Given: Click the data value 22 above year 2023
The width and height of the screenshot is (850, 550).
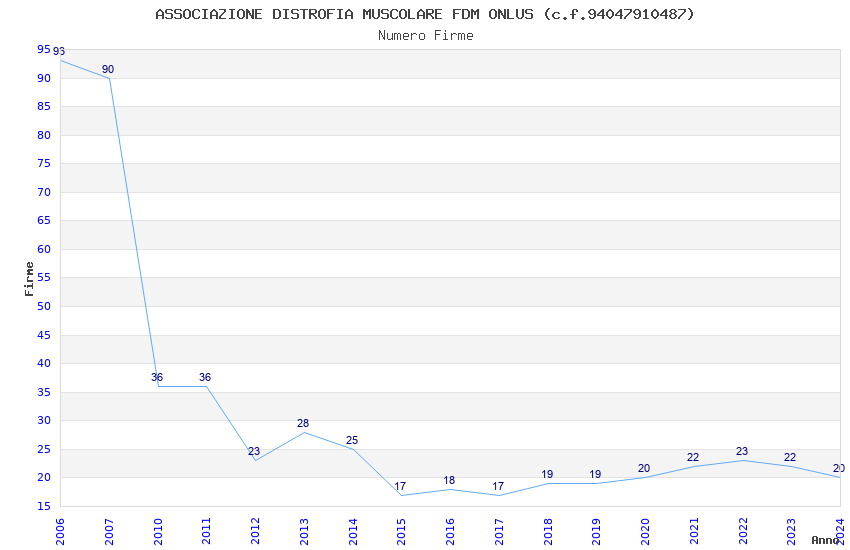Looking at the screenshot, I should (790, 457).
